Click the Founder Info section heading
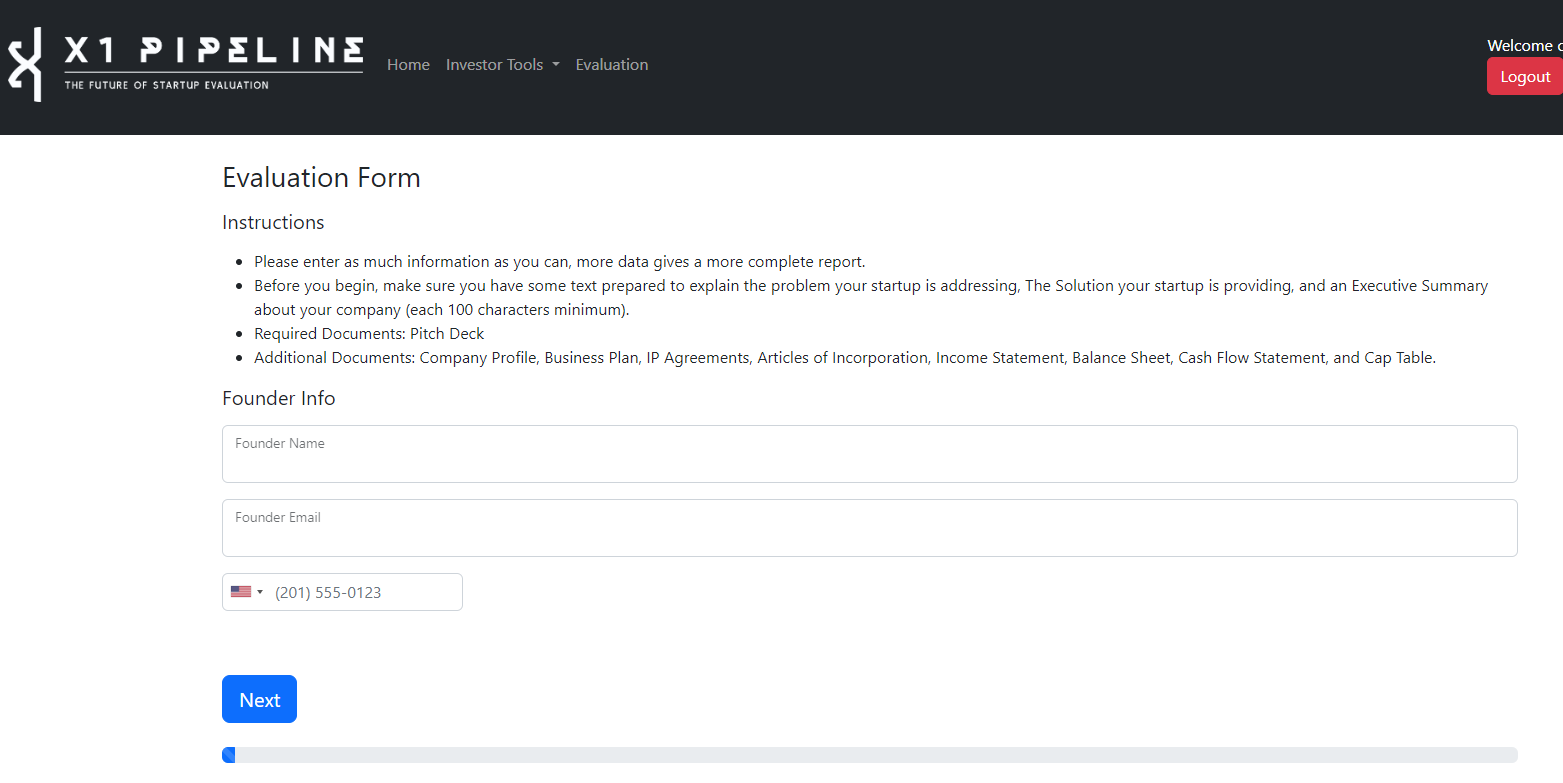The image size is (1563, 783). pos(279,398)
